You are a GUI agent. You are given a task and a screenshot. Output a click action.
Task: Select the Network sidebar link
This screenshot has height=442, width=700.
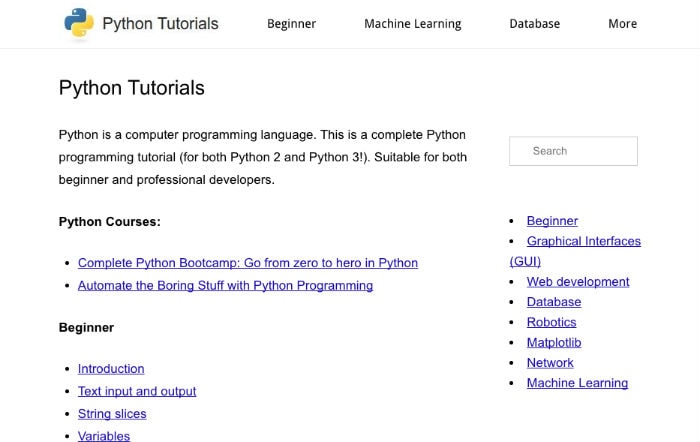550,363
